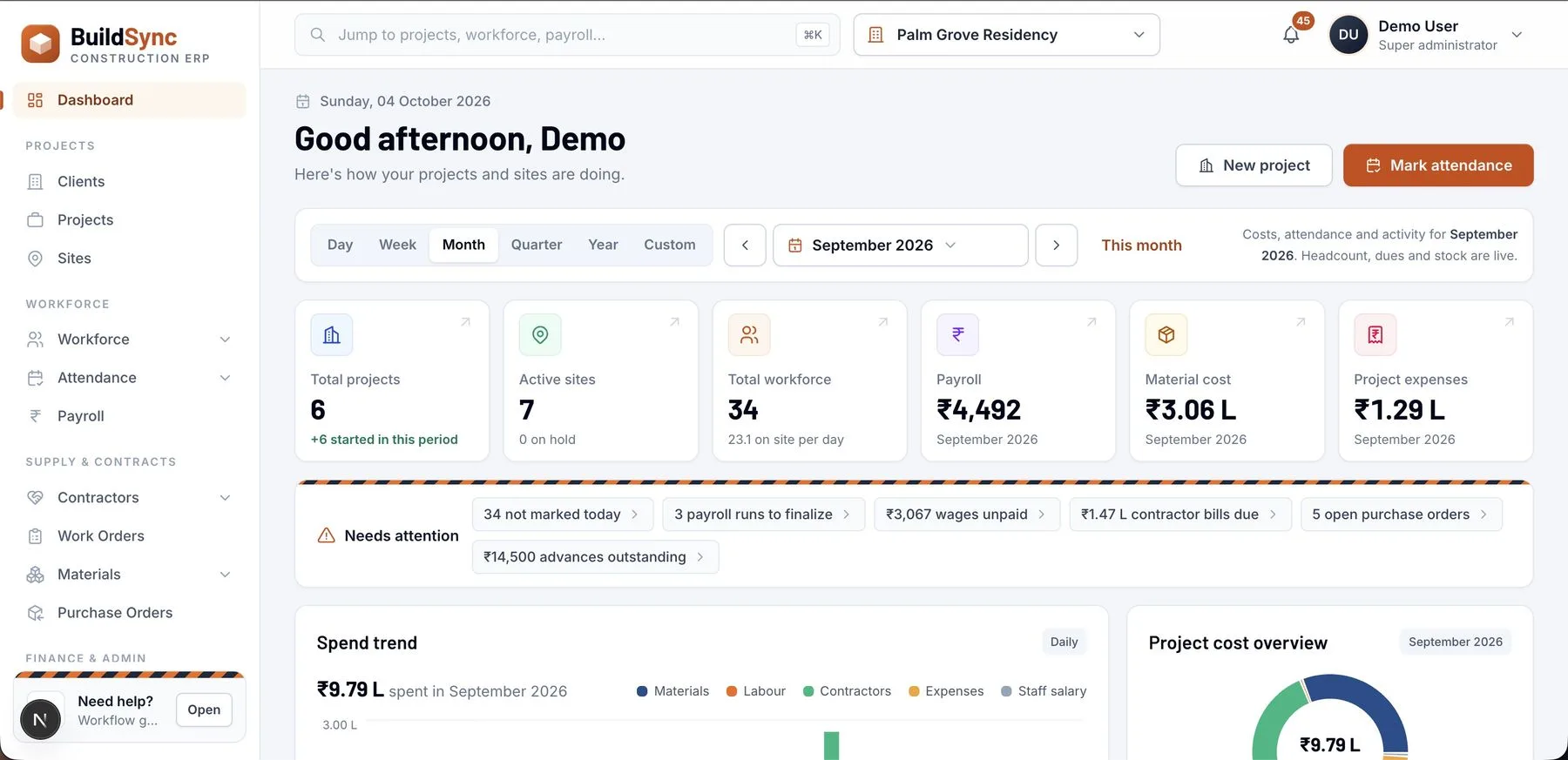Viewport: 1568px width, 760px height.
Task: Click the Active sites location pin icon
Action: click(x=540, y=335)
